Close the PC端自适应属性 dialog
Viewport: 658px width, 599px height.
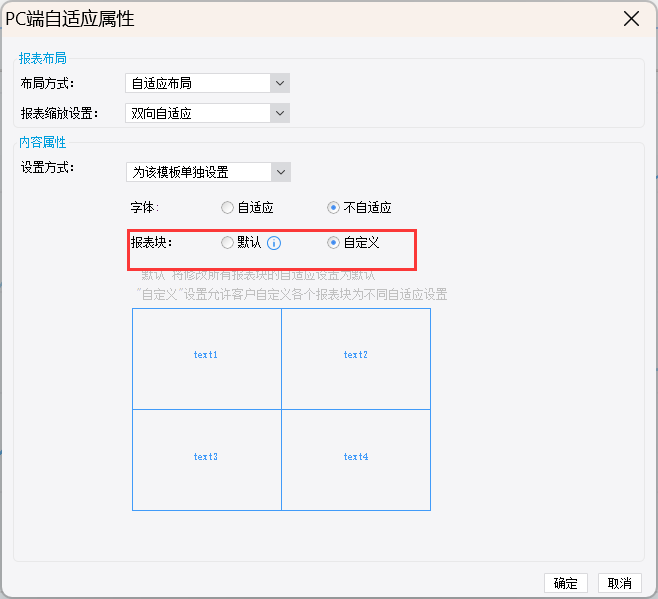631,19
